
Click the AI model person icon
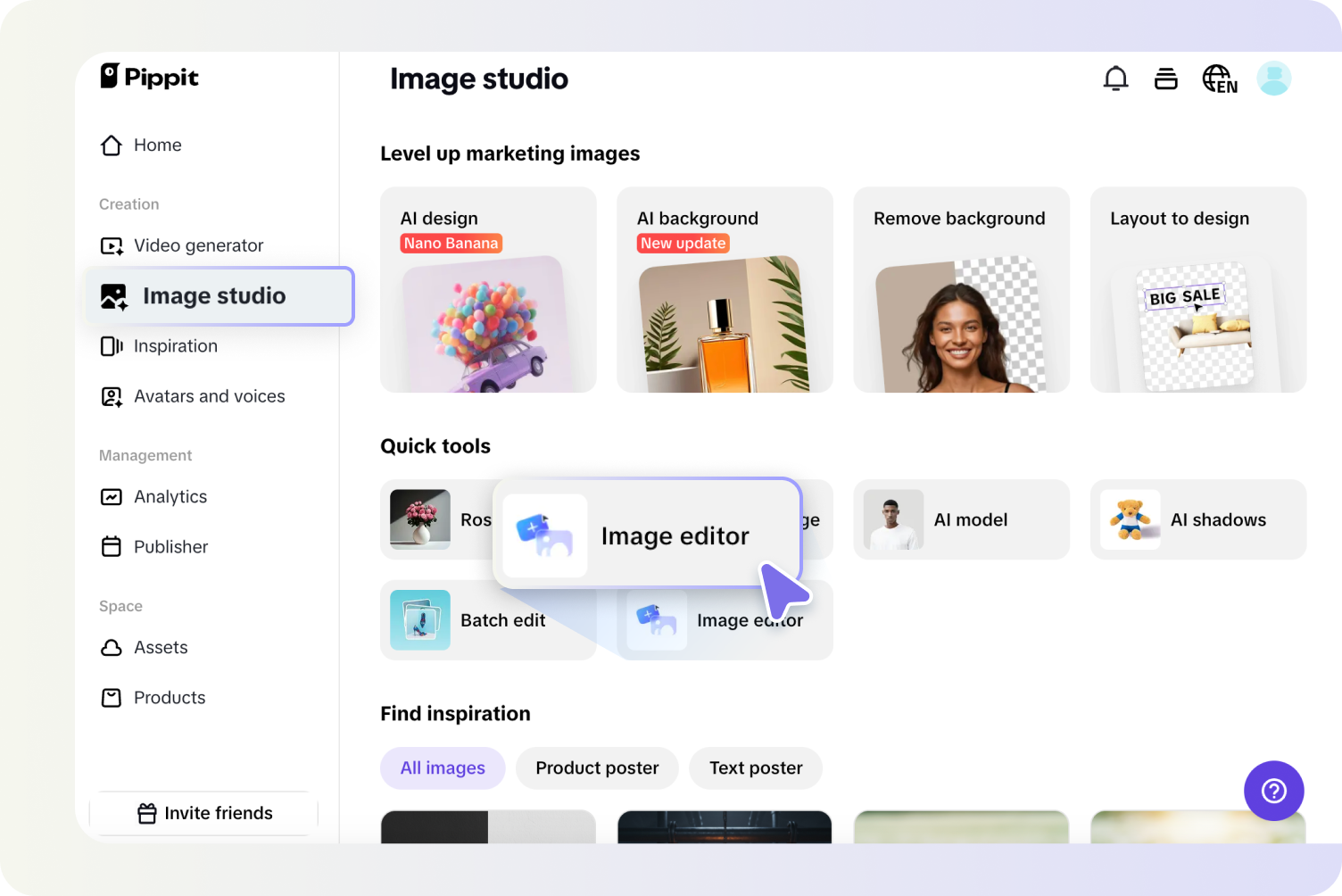point(893,519)
